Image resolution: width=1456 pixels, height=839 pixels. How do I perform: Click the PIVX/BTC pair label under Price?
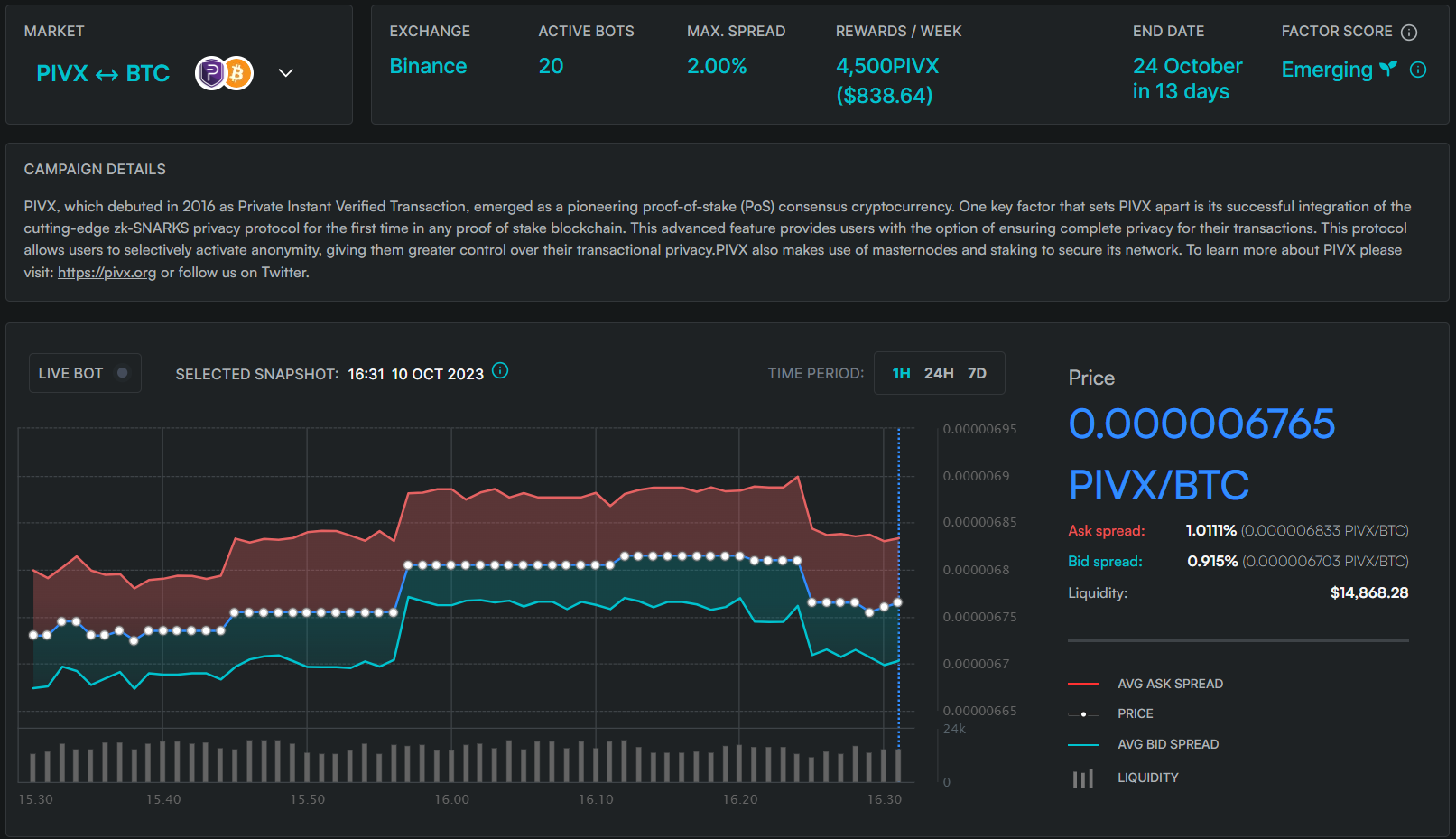point(1158,485)
